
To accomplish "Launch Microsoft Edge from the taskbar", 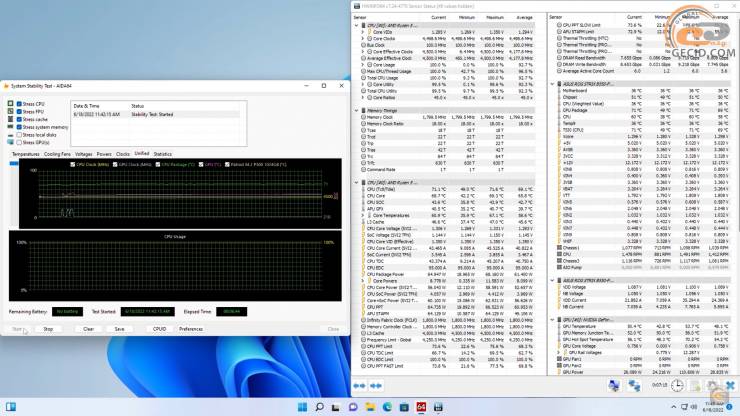I will coord(387,407).
